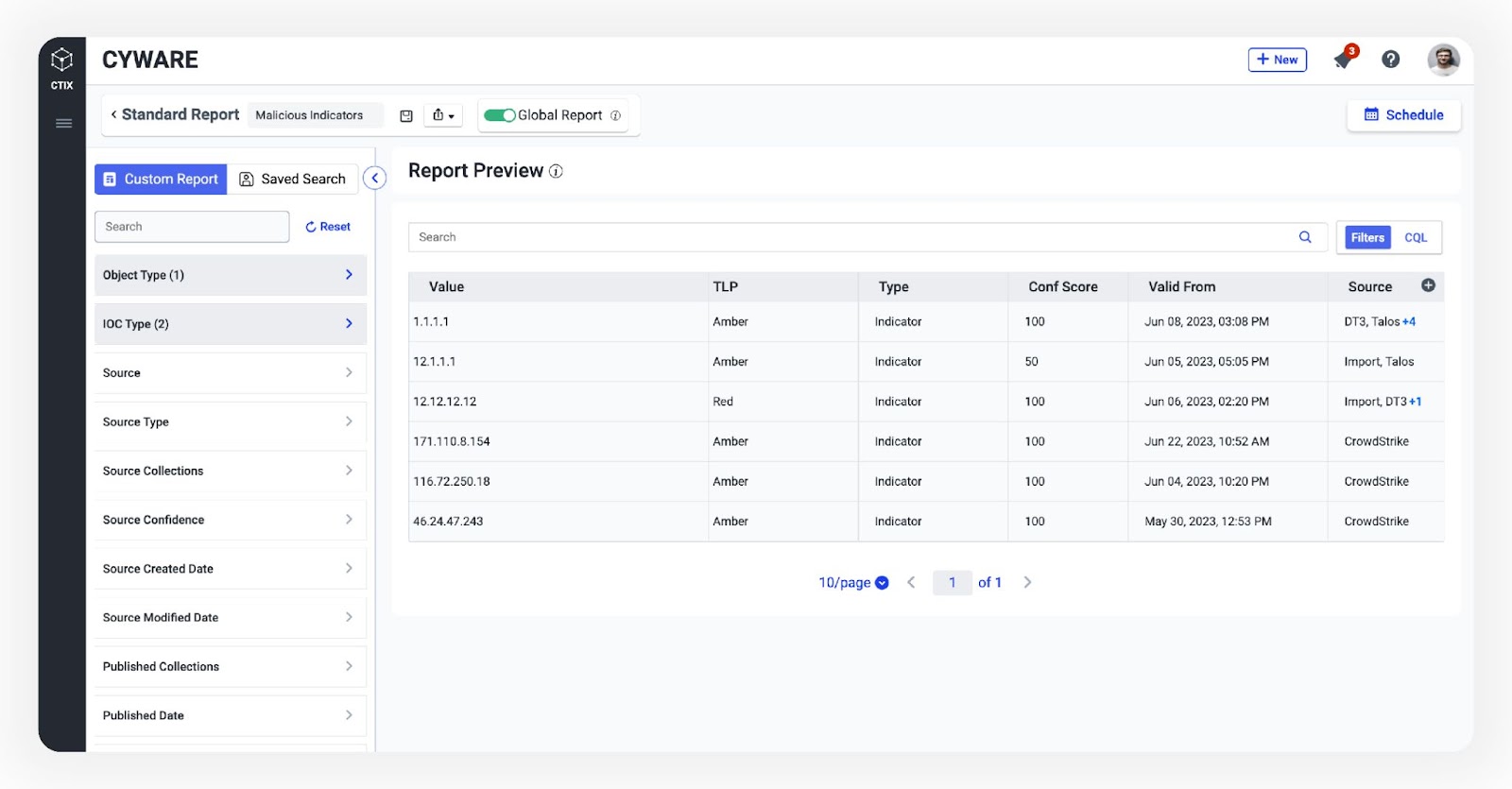Select the Filters mode button
The image size is (1512, 789).
[1367, 237]
